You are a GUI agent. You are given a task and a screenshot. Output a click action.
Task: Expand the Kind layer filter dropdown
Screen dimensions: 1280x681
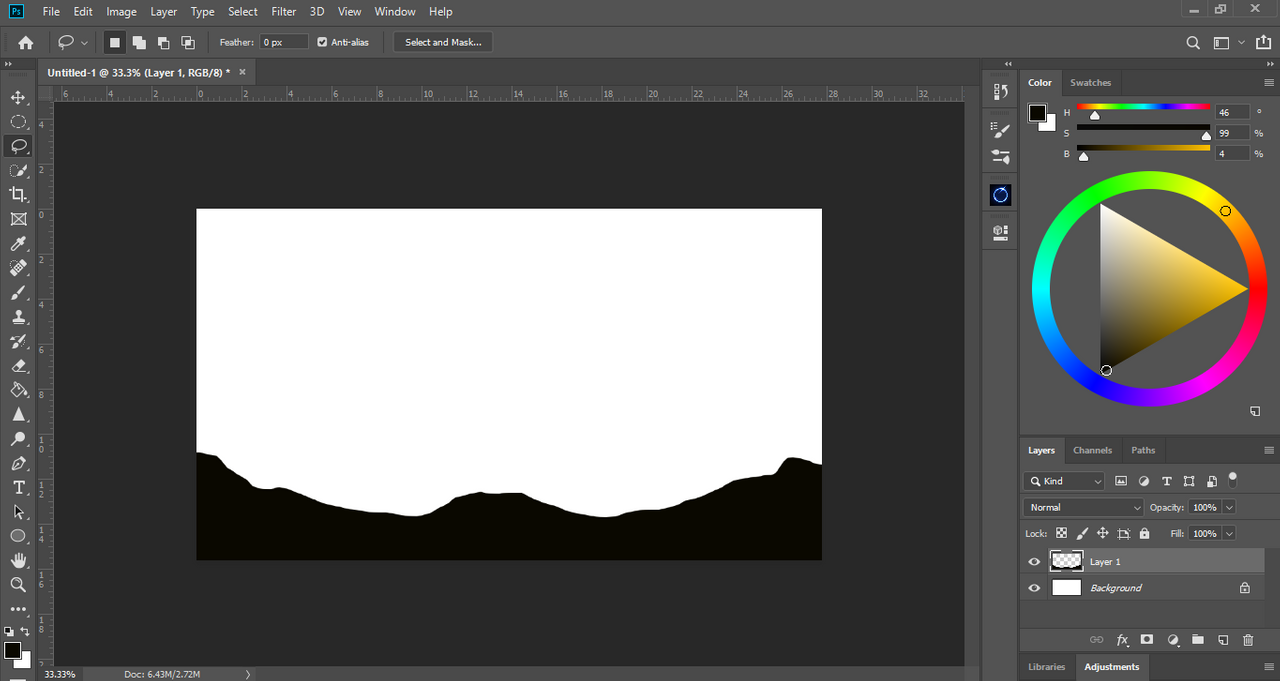pos(1064,481)
